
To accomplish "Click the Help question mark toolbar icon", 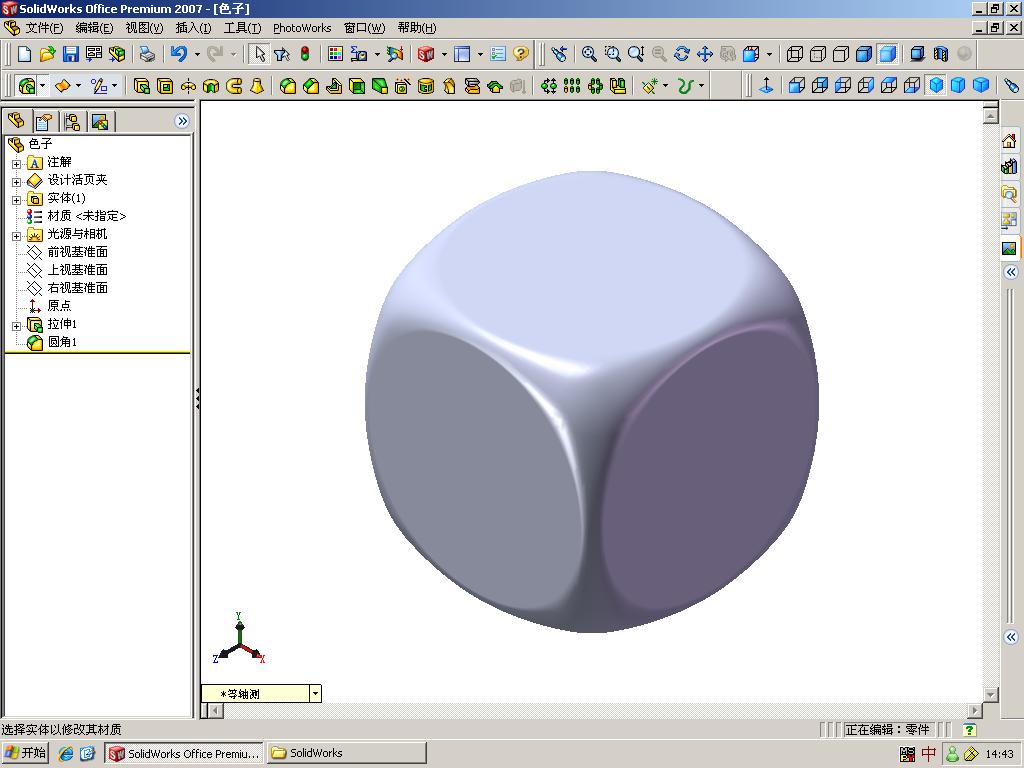I will pos(520,54).
